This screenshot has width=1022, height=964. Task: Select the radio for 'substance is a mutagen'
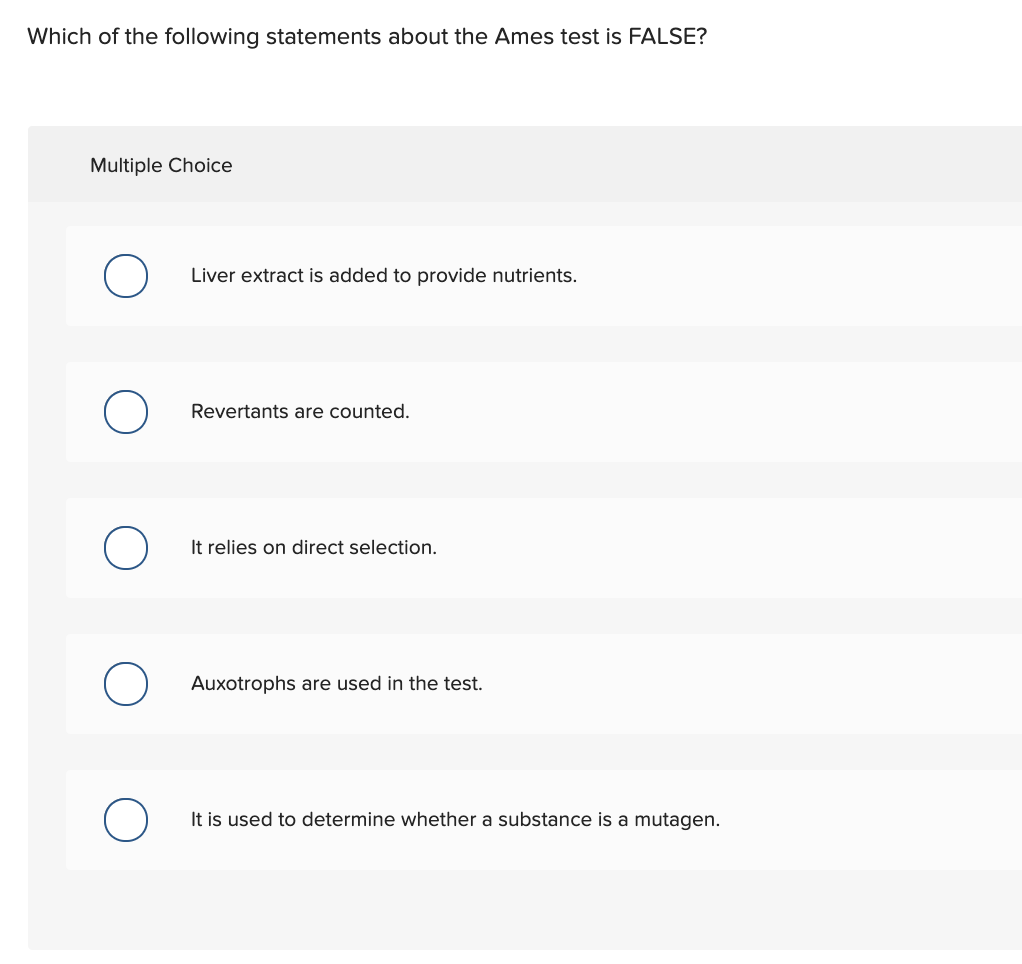[126, 820]
